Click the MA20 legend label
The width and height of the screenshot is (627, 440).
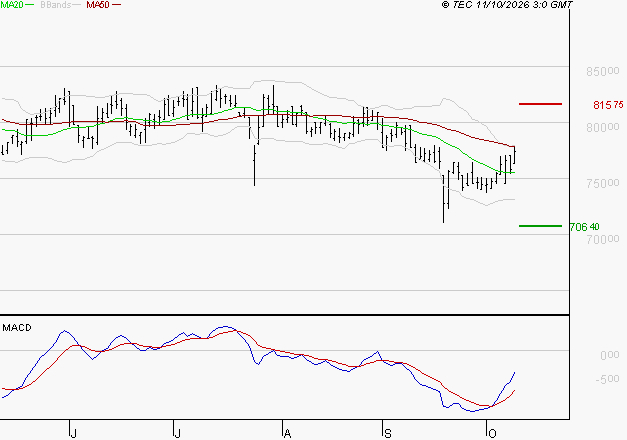pos(12,5)
